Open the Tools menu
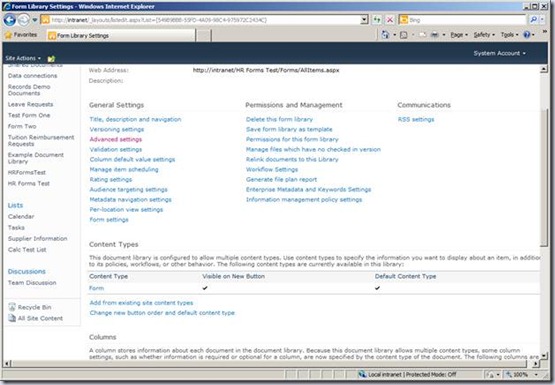Viewport: 555px width, 385px height. [509, 35]
